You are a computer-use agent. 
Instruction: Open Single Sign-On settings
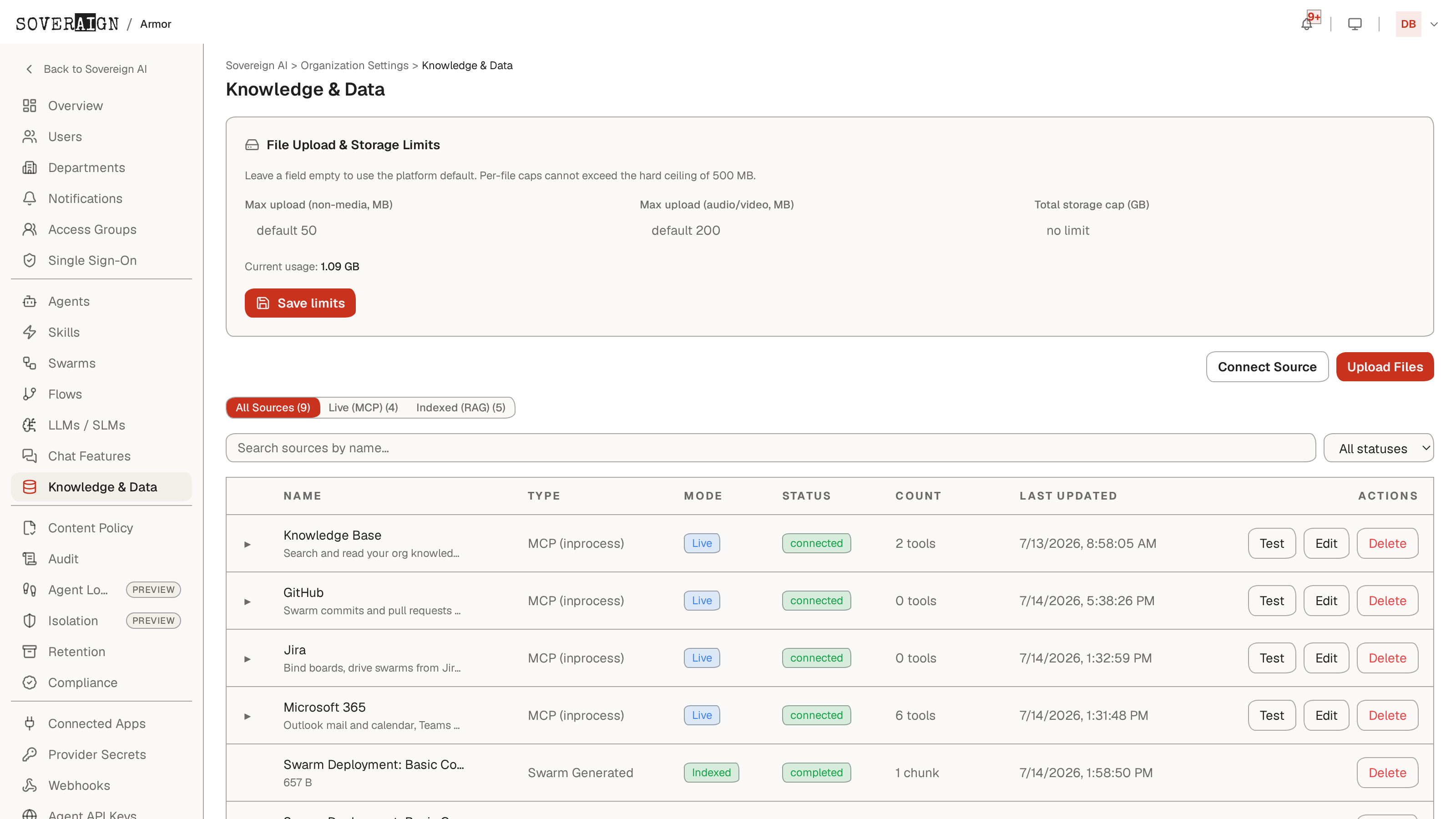pyautogui.click(x=101, y=260)
